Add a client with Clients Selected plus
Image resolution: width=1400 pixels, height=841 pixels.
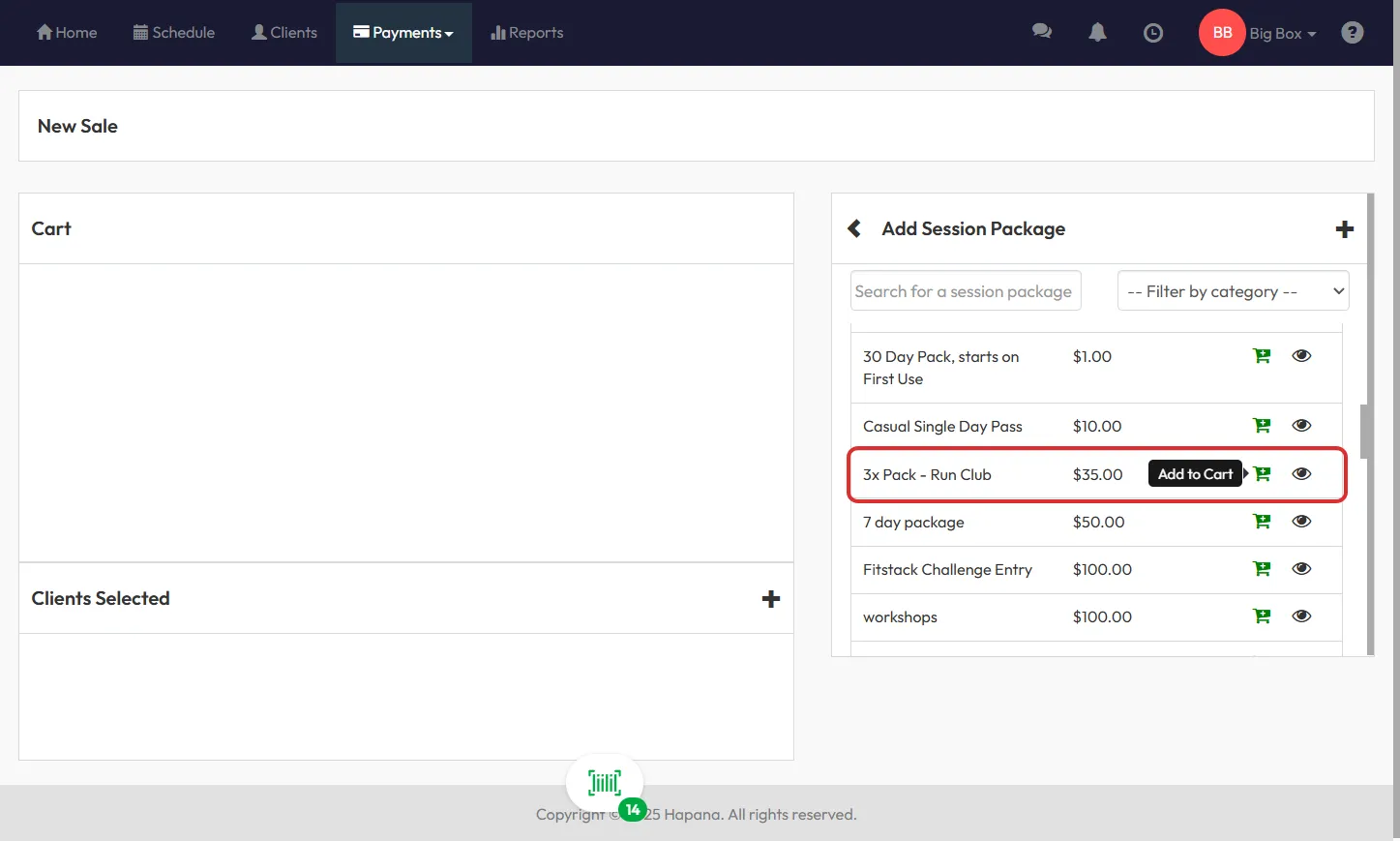pyautogui.click(x=770, y=599)
